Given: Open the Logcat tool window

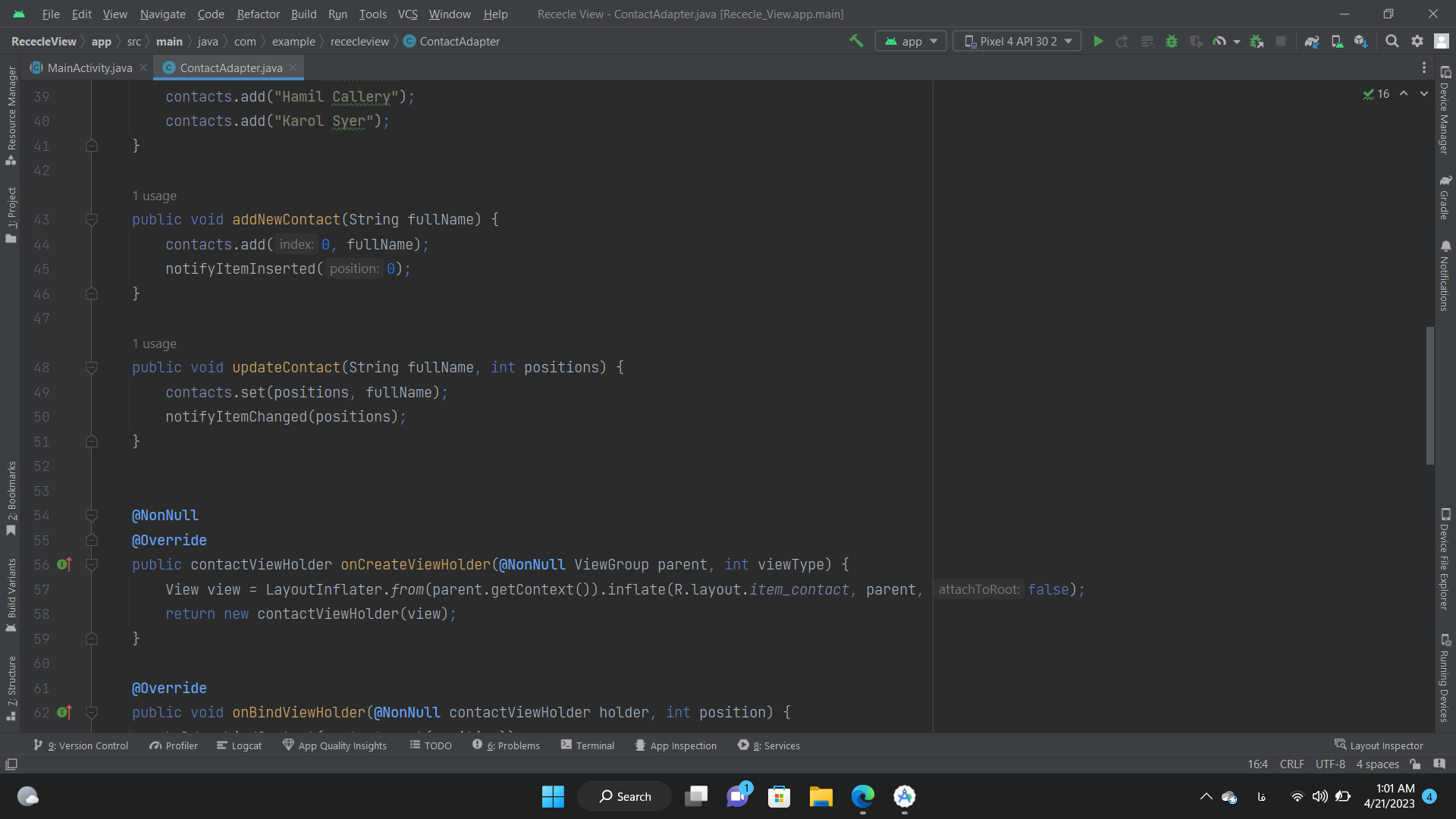Looking at the screenshot, I should (x=239, y=745).
